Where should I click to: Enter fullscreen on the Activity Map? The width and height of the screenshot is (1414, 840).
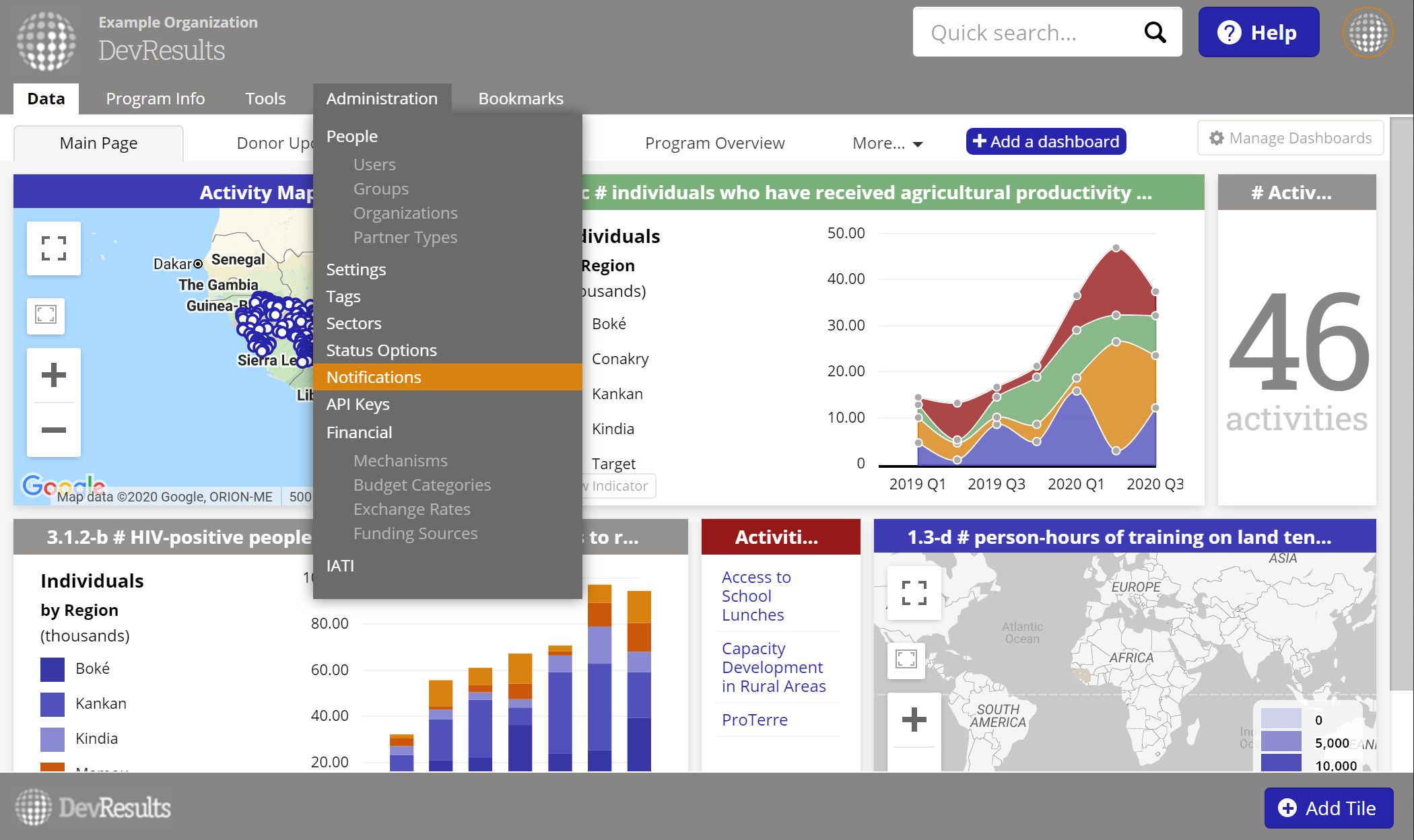click(x=54, y=248)
